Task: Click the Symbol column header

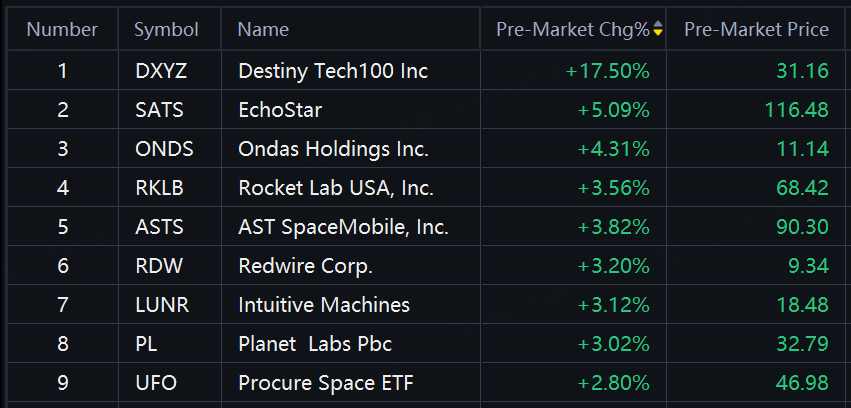Action: click(167, 30)
